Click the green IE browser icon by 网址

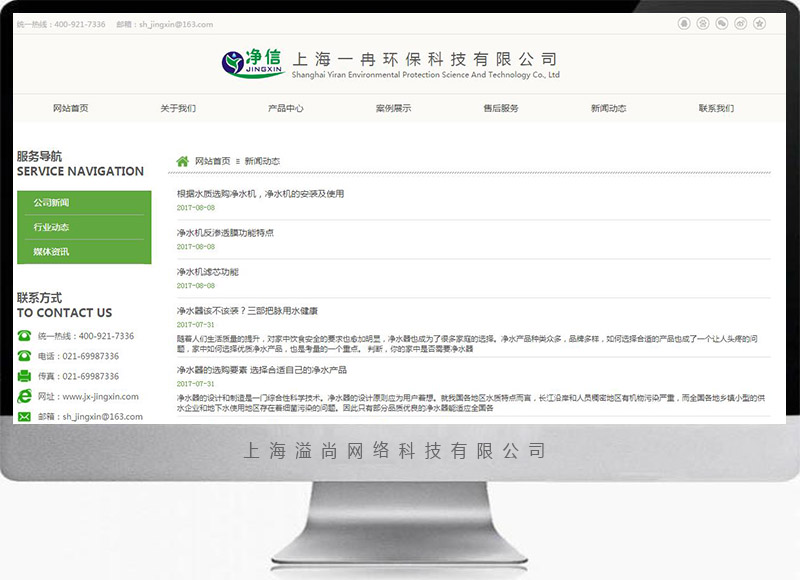click(24, 396)
